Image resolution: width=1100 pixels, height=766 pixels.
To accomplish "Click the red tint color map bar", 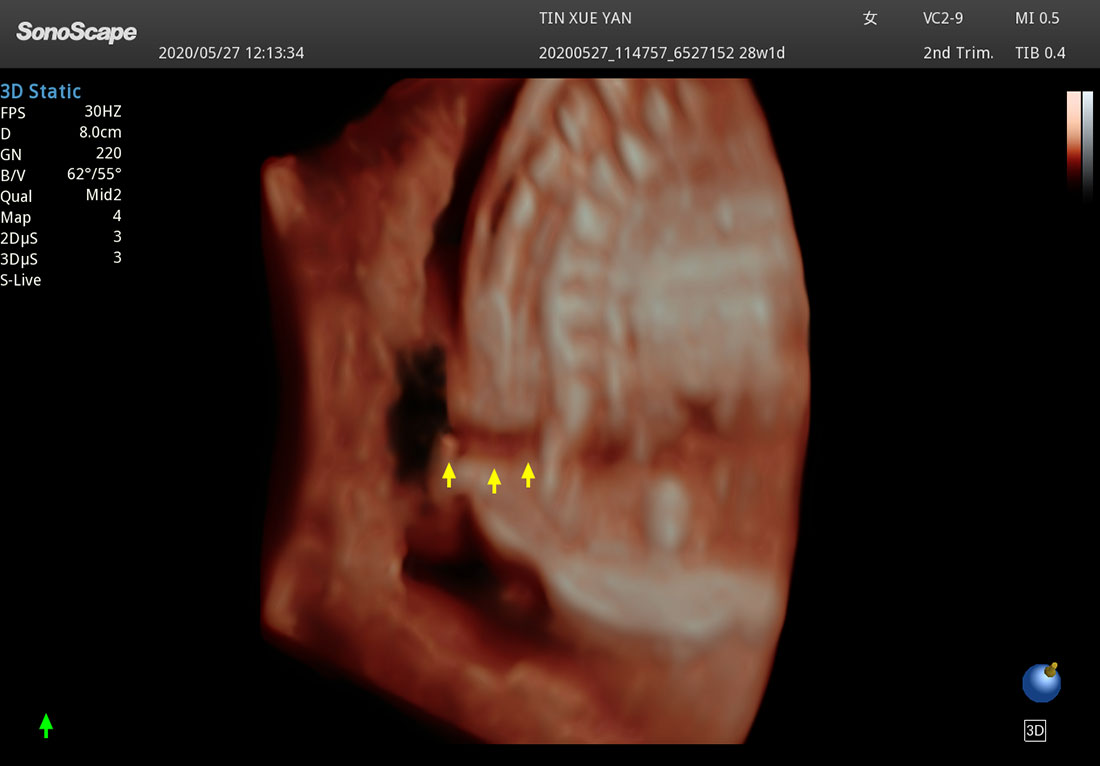I will coord(1073,140).
